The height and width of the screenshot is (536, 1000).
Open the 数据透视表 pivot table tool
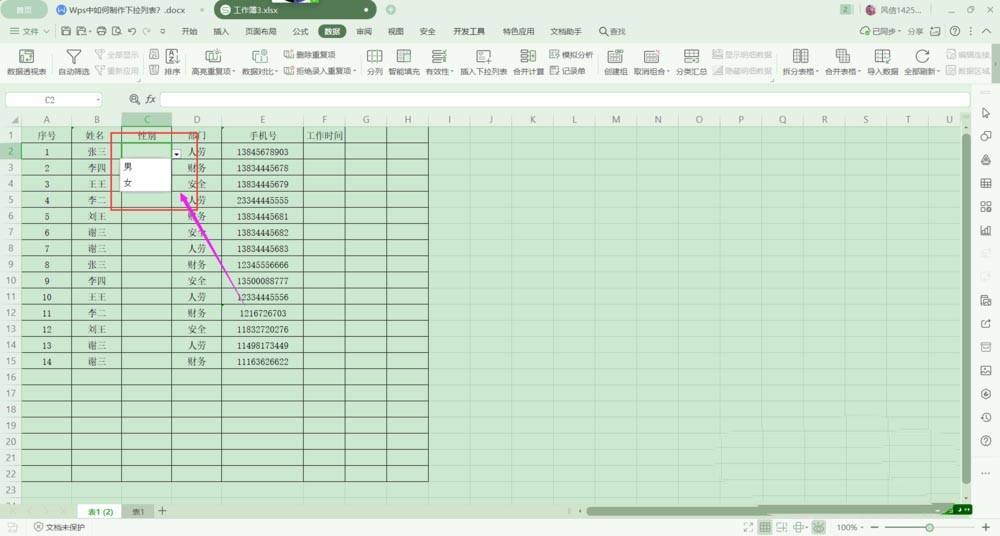point(26,62)
